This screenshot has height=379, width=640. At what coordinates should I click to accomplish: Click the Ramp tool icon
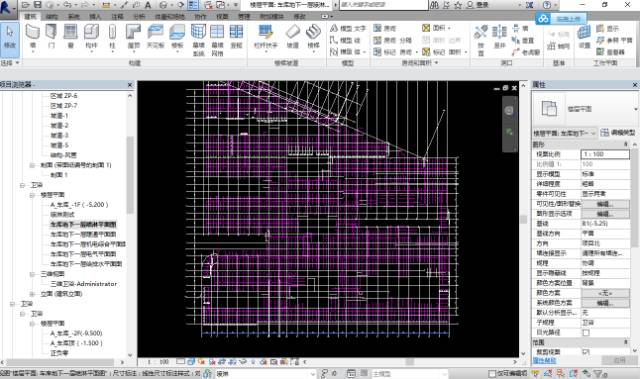point(293,36)
